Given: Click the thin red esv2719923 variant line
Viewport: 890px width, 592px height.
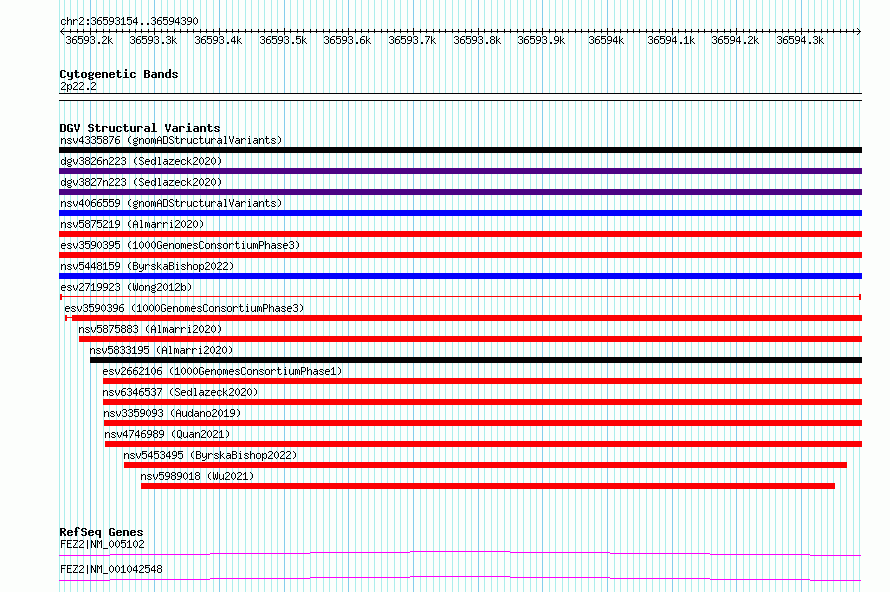Looking at the screenshot, I should pyautogui.click(x=460, y=297).
